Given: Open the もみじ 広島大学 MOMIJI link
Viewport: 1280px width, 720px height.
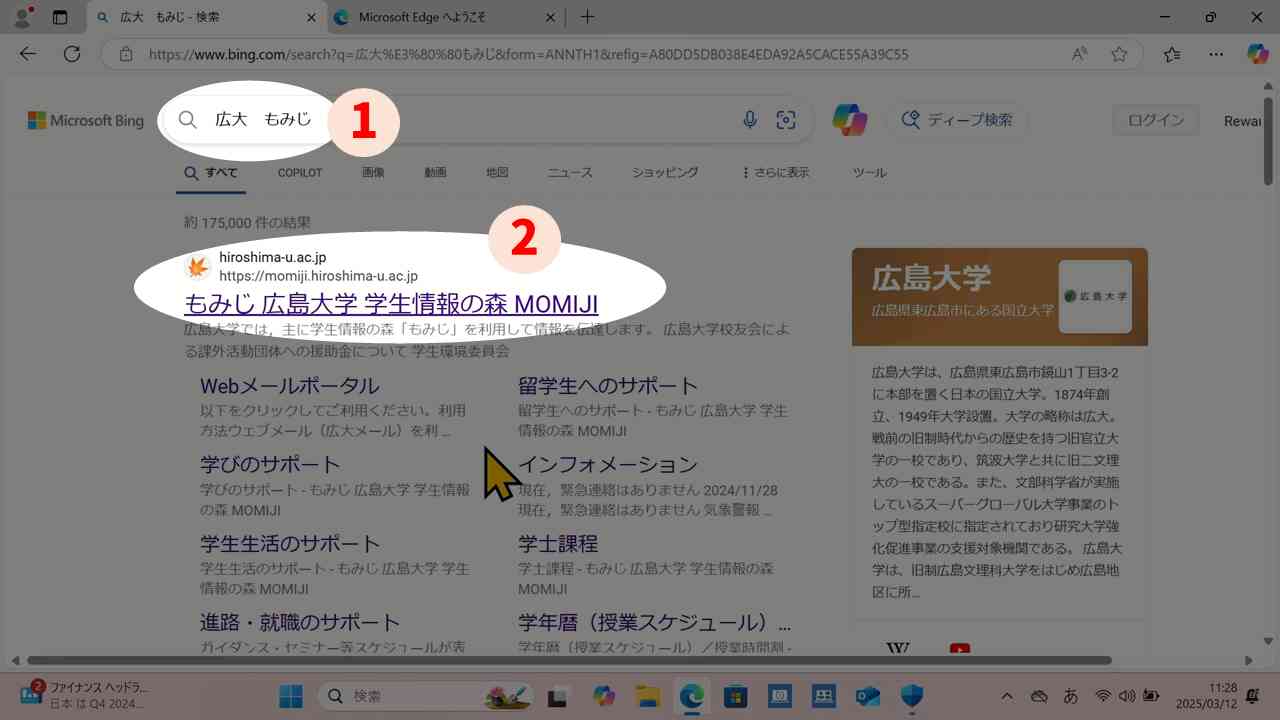Looking at the screenshot, I should click(x=391, y=303).
